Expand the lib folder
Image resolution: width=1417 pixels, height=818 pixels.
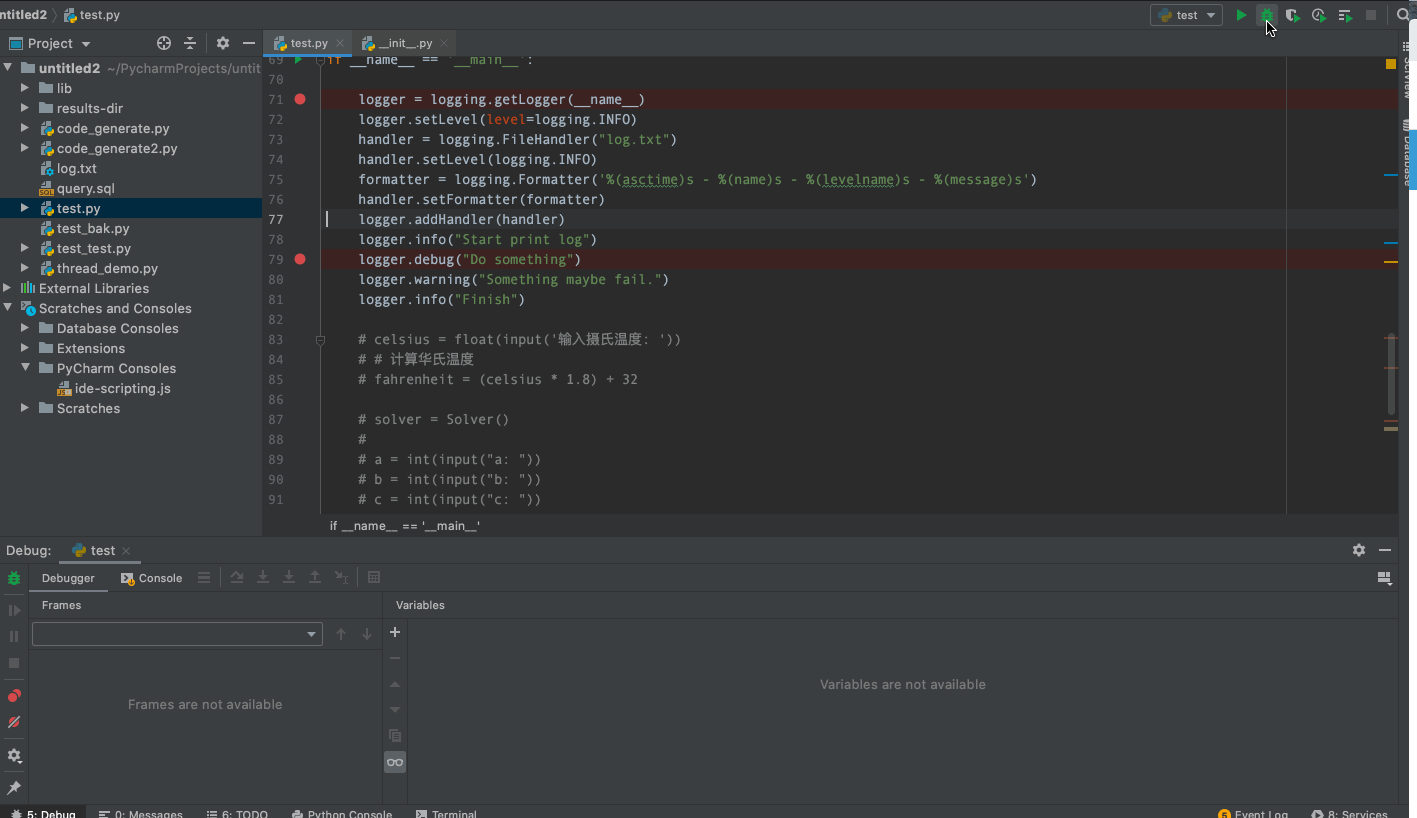pyautogui.click(x=26, y=88)
